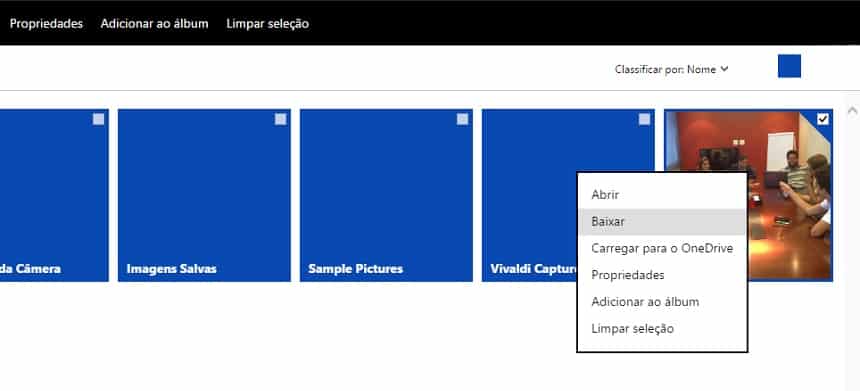Screen dimensions: 860x391
Task: Click the scroll up arrow above thumbnails
Action: (852, 111)
